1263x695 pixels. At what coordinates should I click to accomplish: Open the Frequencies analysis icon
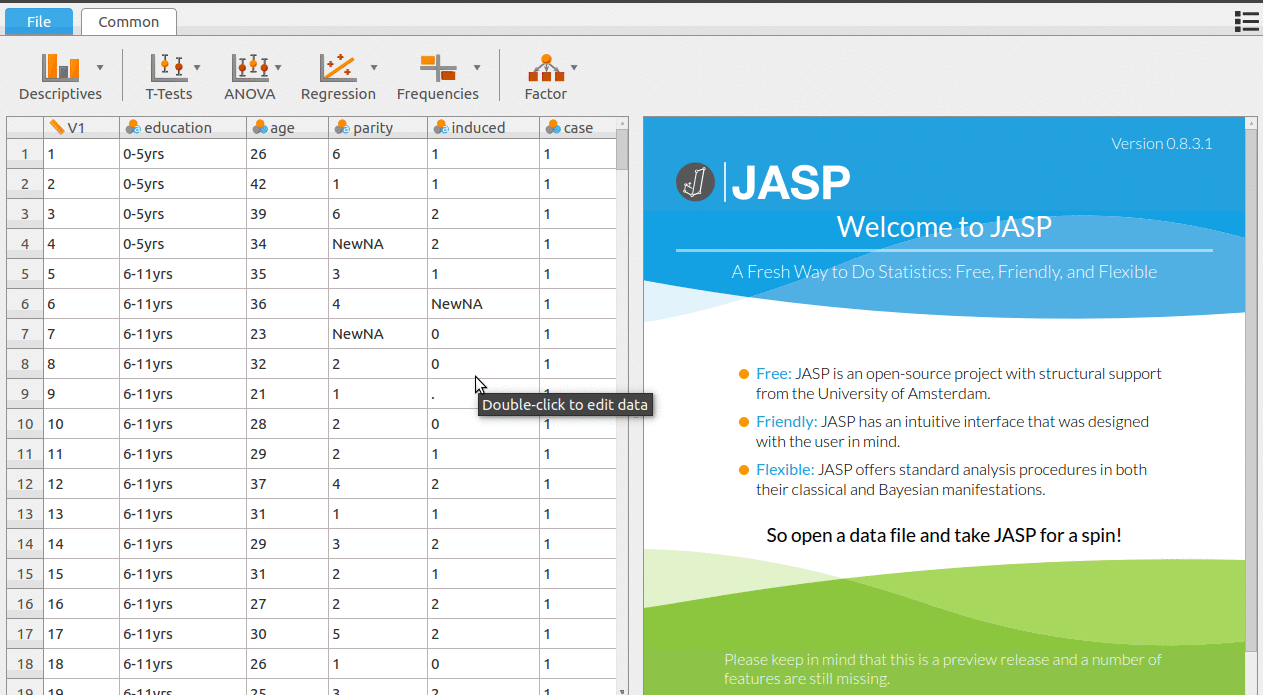pyautogui.click(x=438, y=68)
